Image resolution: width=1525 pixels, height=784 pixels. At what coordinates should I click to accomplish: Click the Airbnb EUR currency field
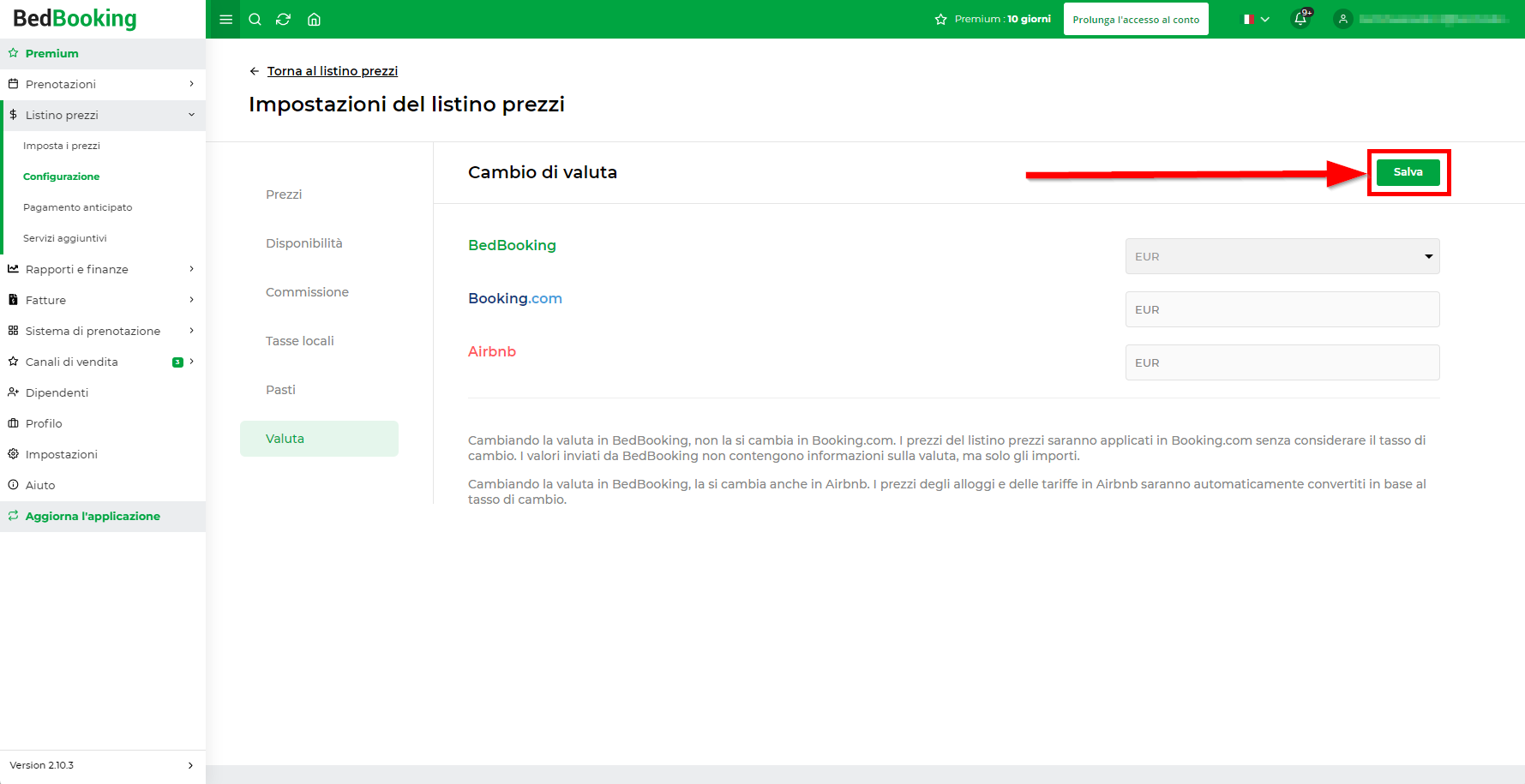tap(1282, 362)
